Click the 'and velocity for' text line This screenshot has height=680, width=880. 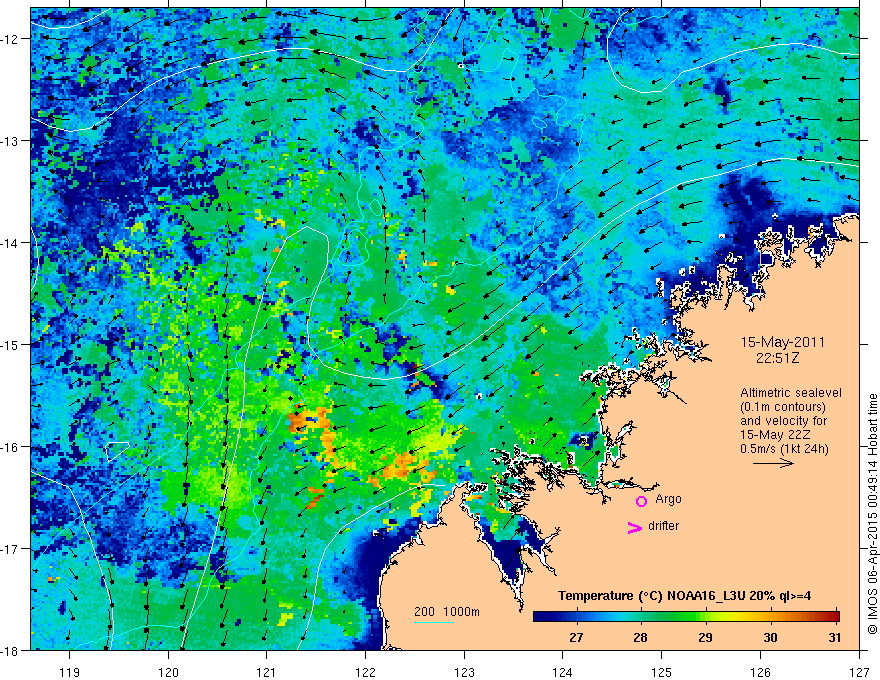pos(783,421)
